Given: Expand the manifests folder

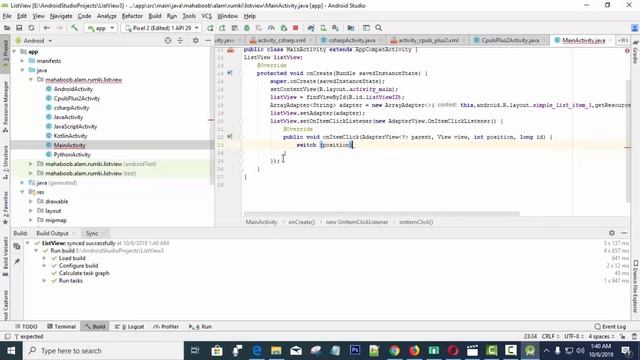Looking at the screenshot, I should (x=22, y=61).
